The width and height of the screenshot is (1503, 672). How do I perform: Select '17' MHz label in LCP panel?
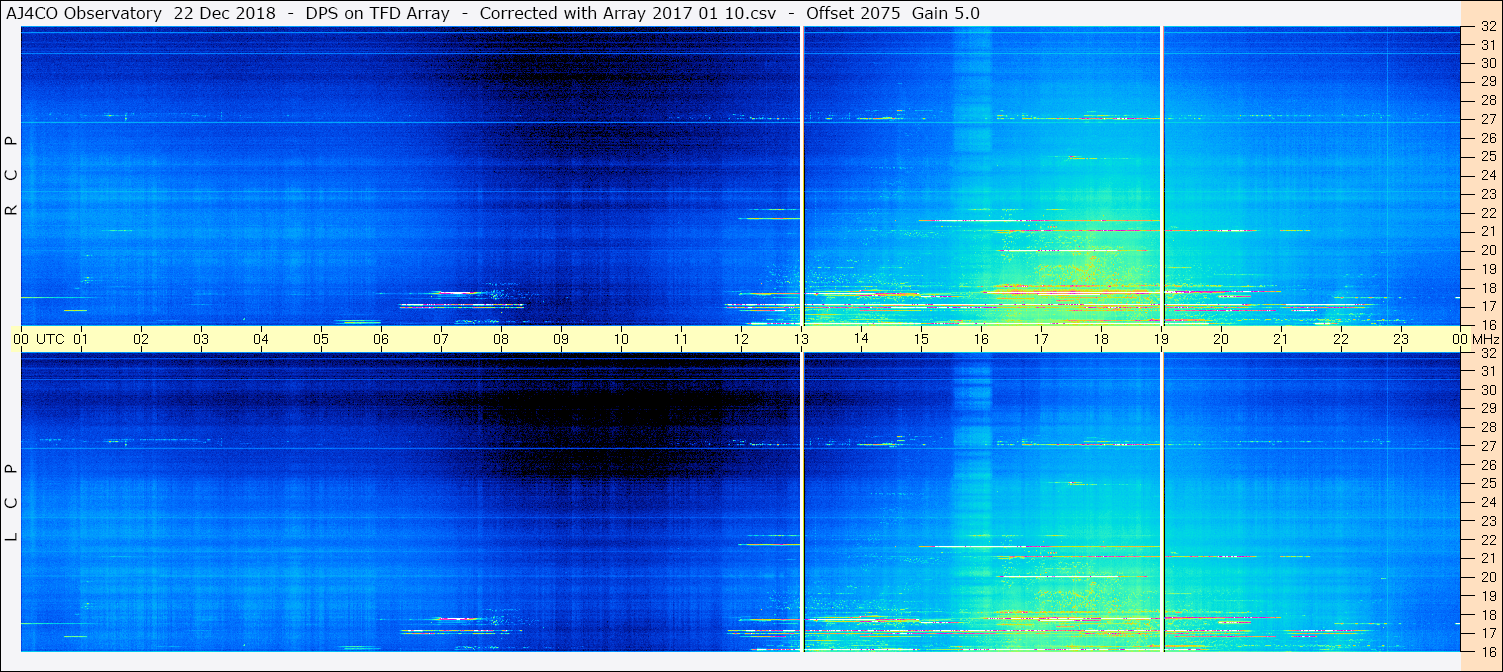click(1488, 633)
